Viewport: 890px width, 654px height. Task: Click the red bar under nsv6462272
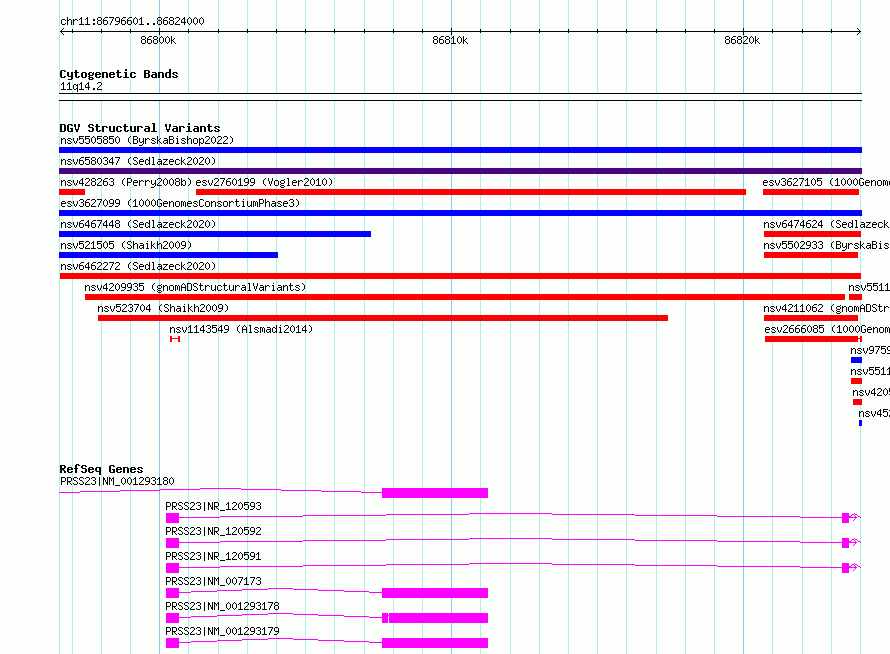pos(460,276)
